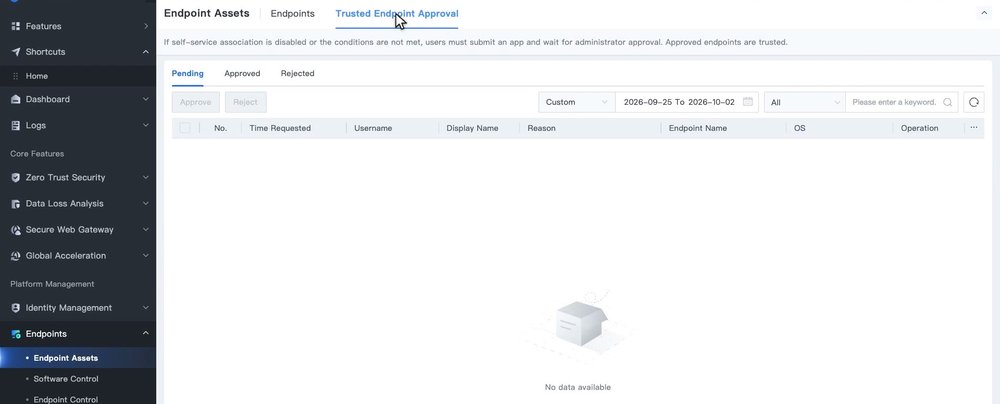
Task: Click the Dashboard icon in sidebar
Action: point(16,100)
